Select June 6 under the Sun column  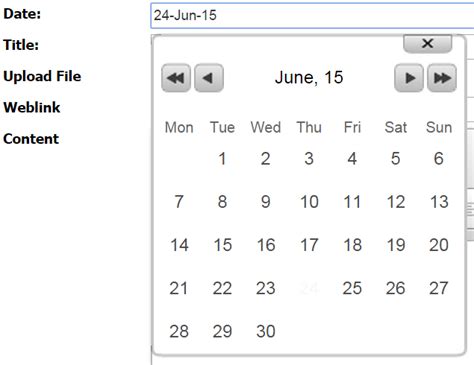point(439,158)
